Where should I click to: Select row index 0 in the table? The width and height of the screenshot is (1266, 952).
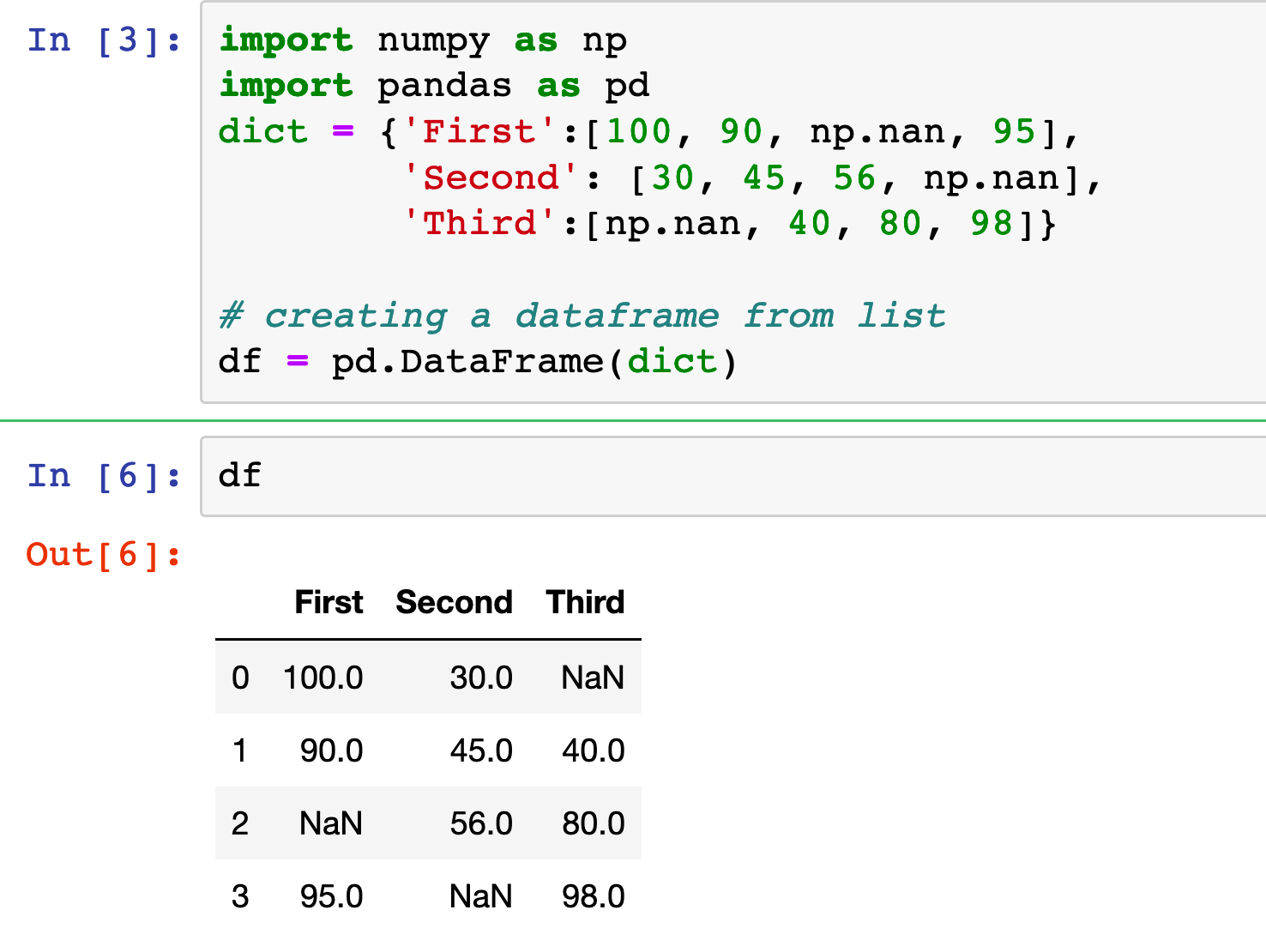pyautogui.click(x=240, y=678)
